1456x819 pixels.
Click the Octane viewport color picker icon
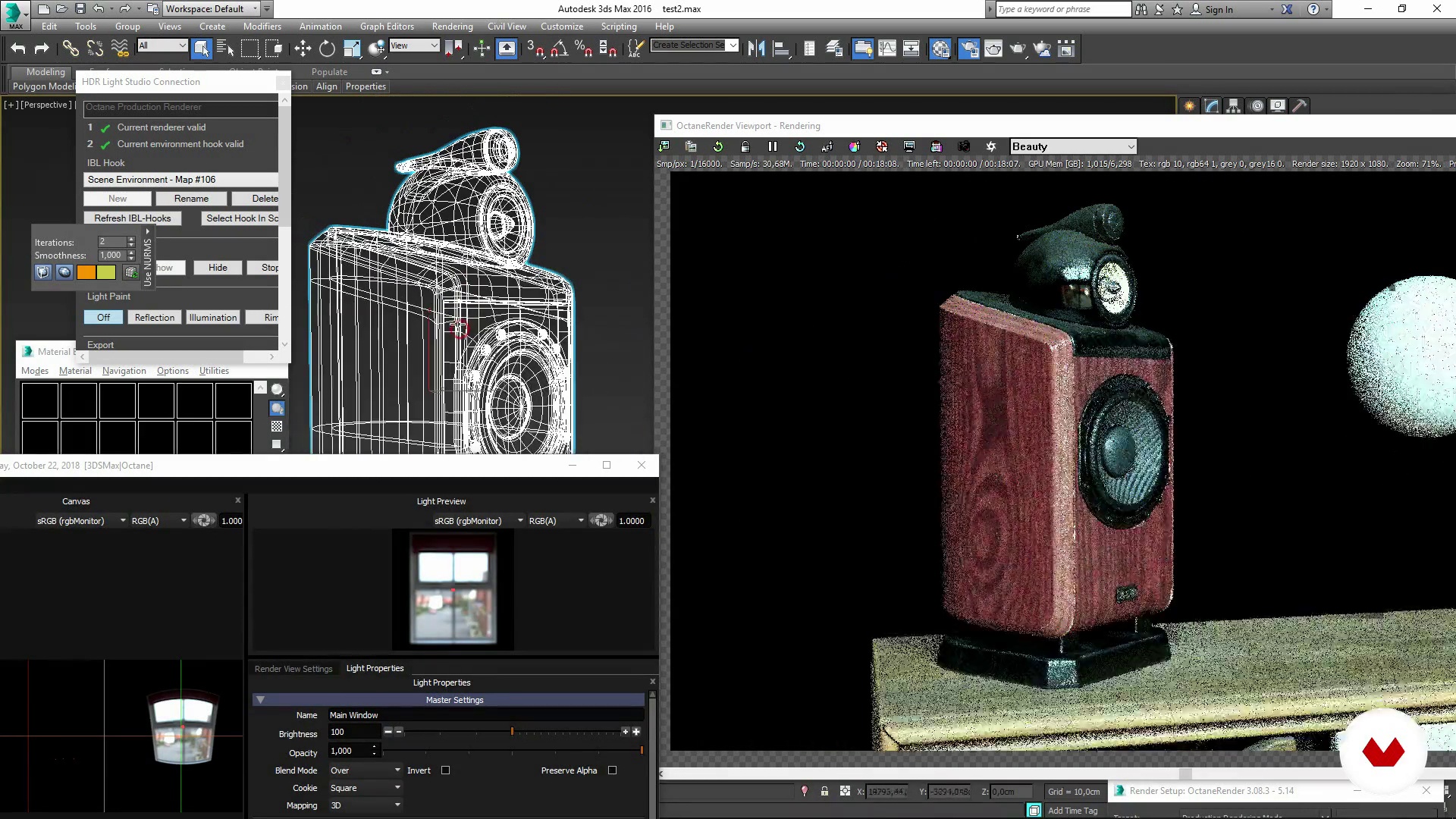coord(854,146)
